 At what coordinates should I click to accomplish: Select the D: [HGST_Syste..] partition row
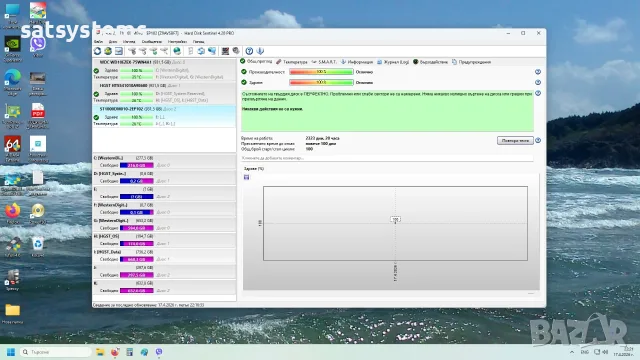click(164, 177)
